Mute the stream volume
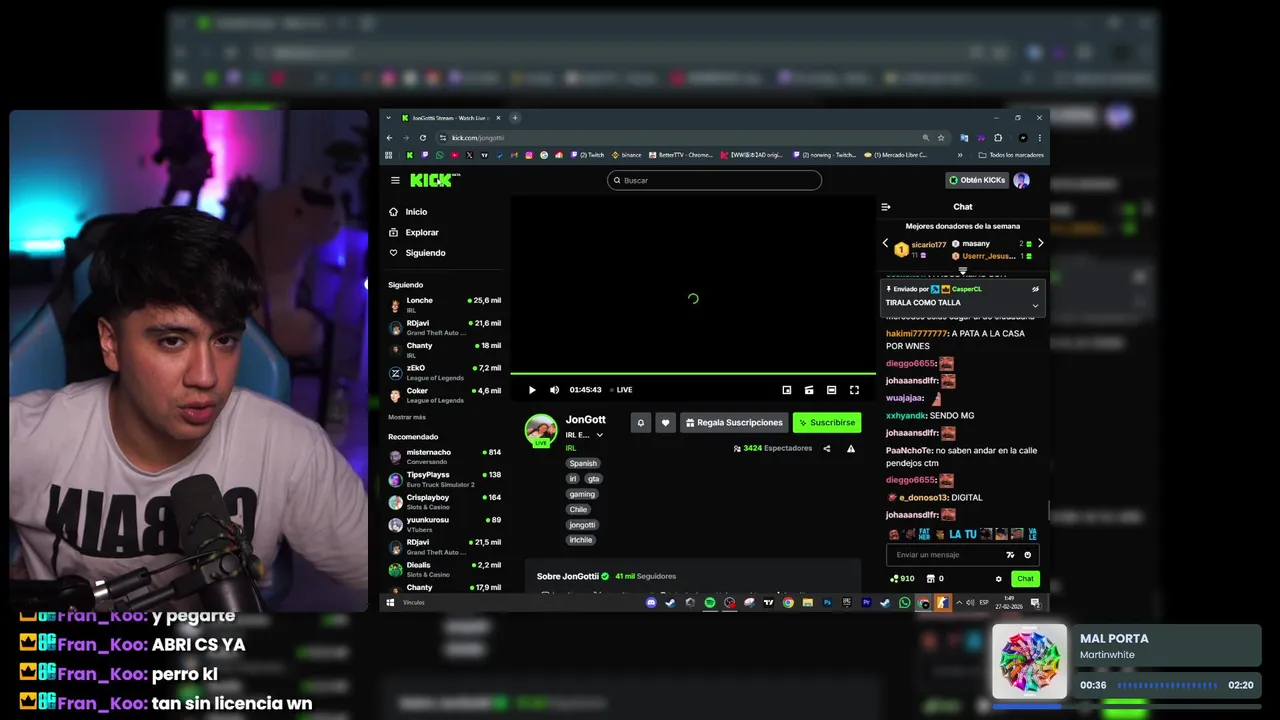The height and width of the screenshot is (720, 1280). coord(554,390)
